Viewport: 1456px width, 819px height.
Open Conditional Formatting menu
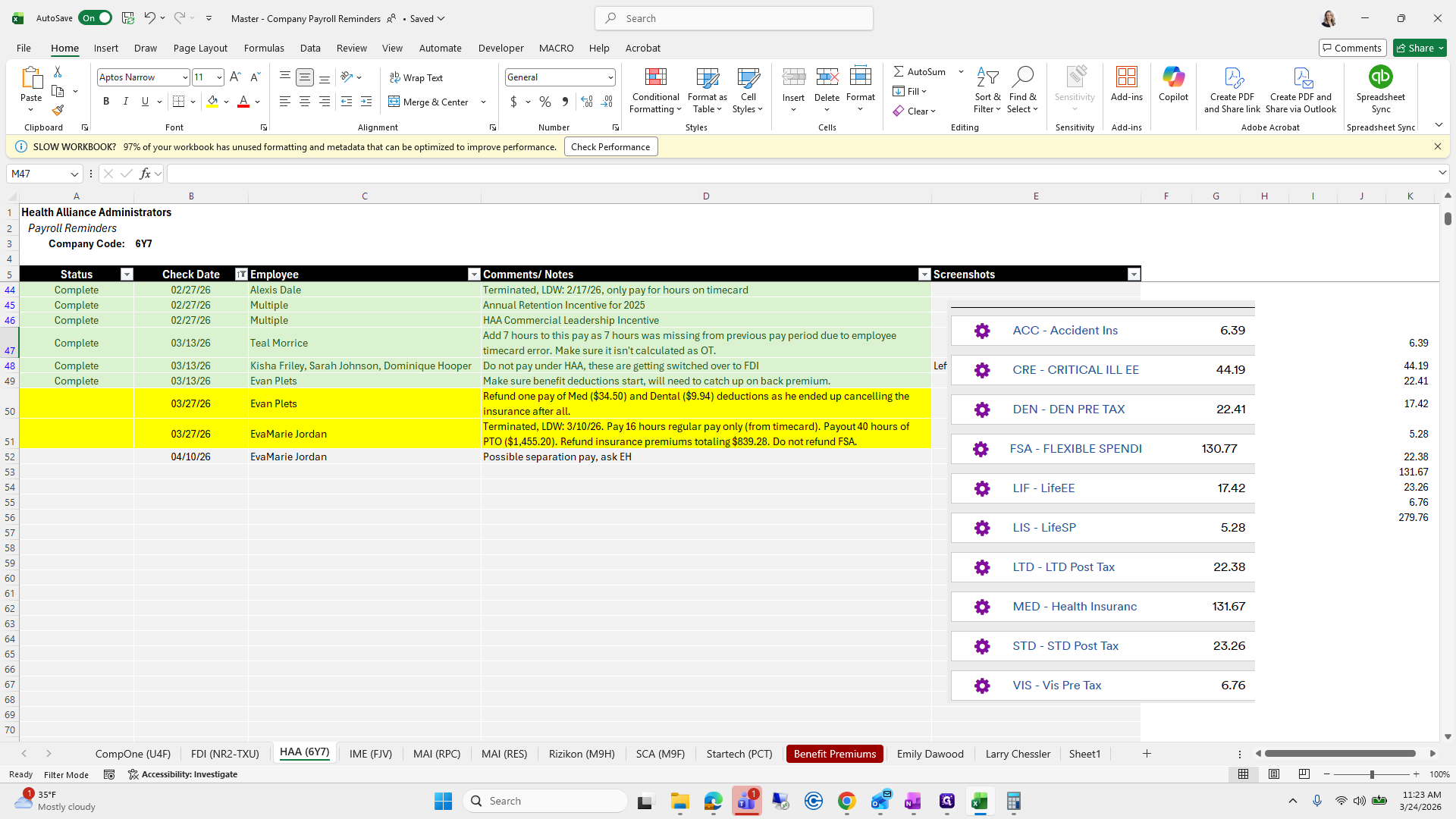[x=655, y=90]
